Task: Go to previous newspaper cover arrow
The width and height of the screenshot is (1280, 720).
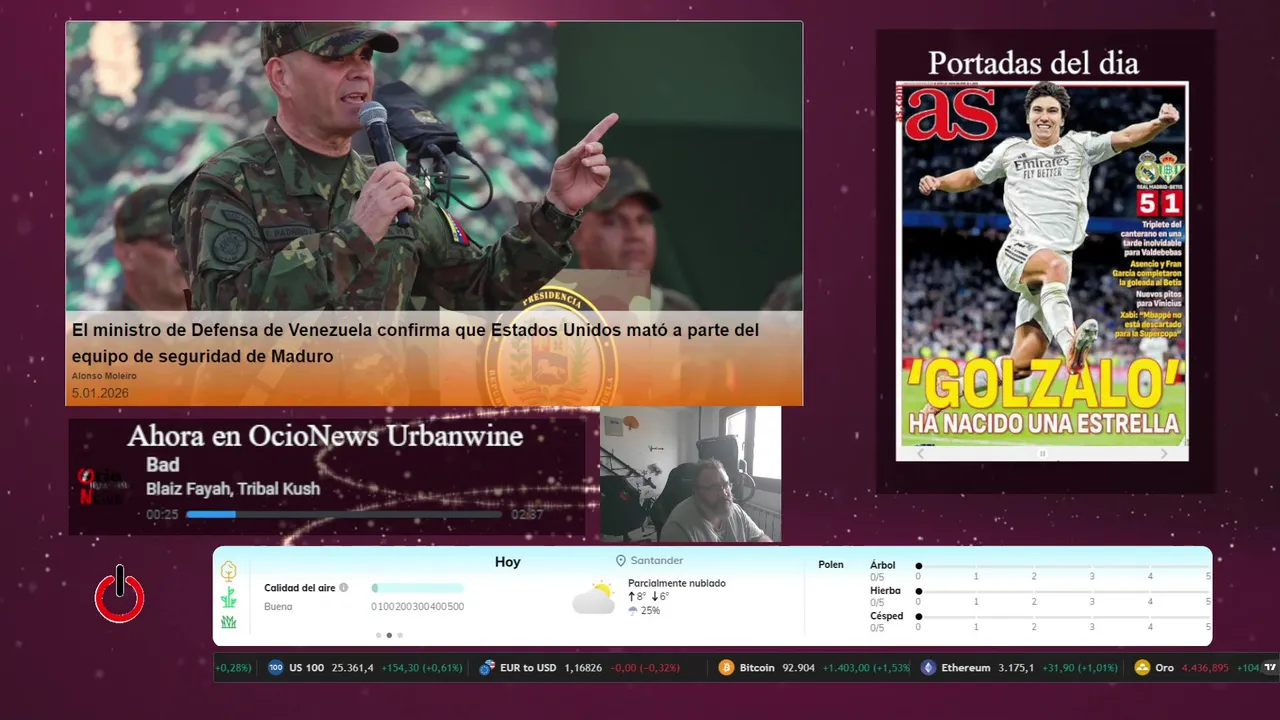Action: pos(921,454)
